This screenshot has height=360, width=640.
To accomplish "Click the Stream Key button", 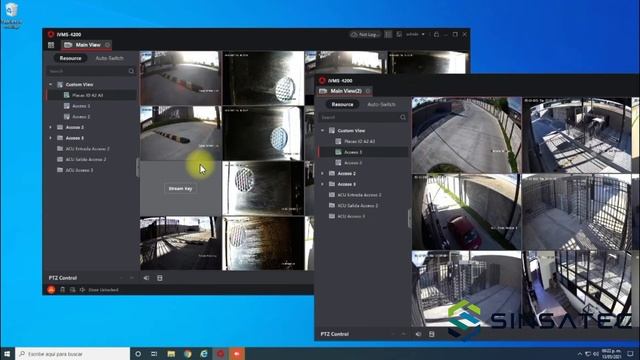I will (180, 189).
